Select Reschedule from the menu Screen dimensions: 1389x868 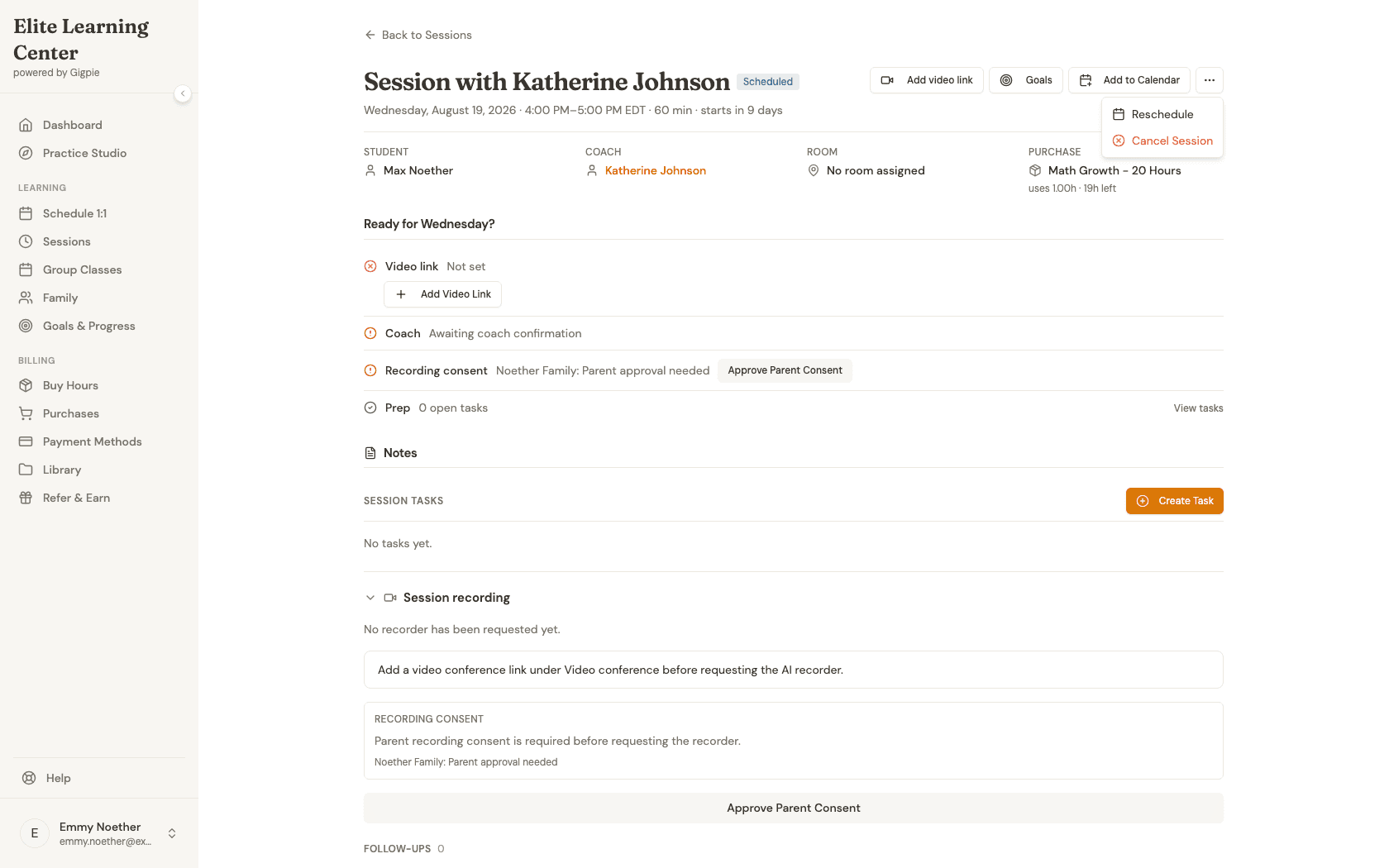tap(1162, 114)
